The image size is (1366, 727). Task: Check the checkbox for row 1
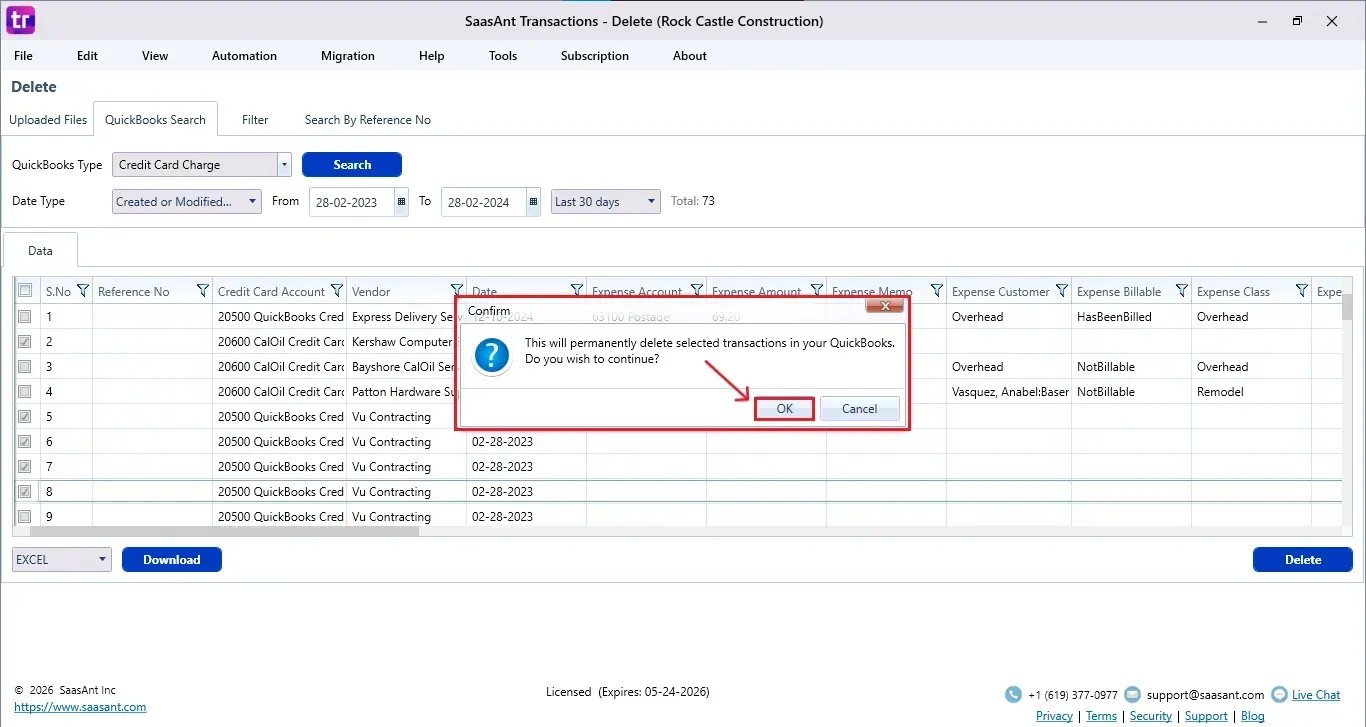(x=25, y=316)
